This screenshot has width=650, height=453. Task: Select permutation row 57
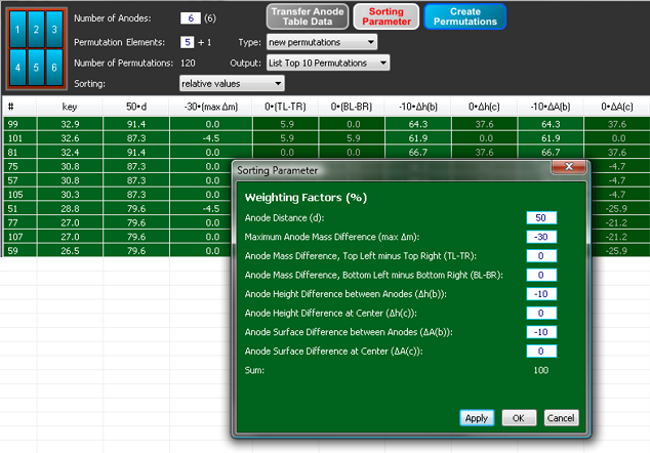pyautogui.click(x=117, y=180)
